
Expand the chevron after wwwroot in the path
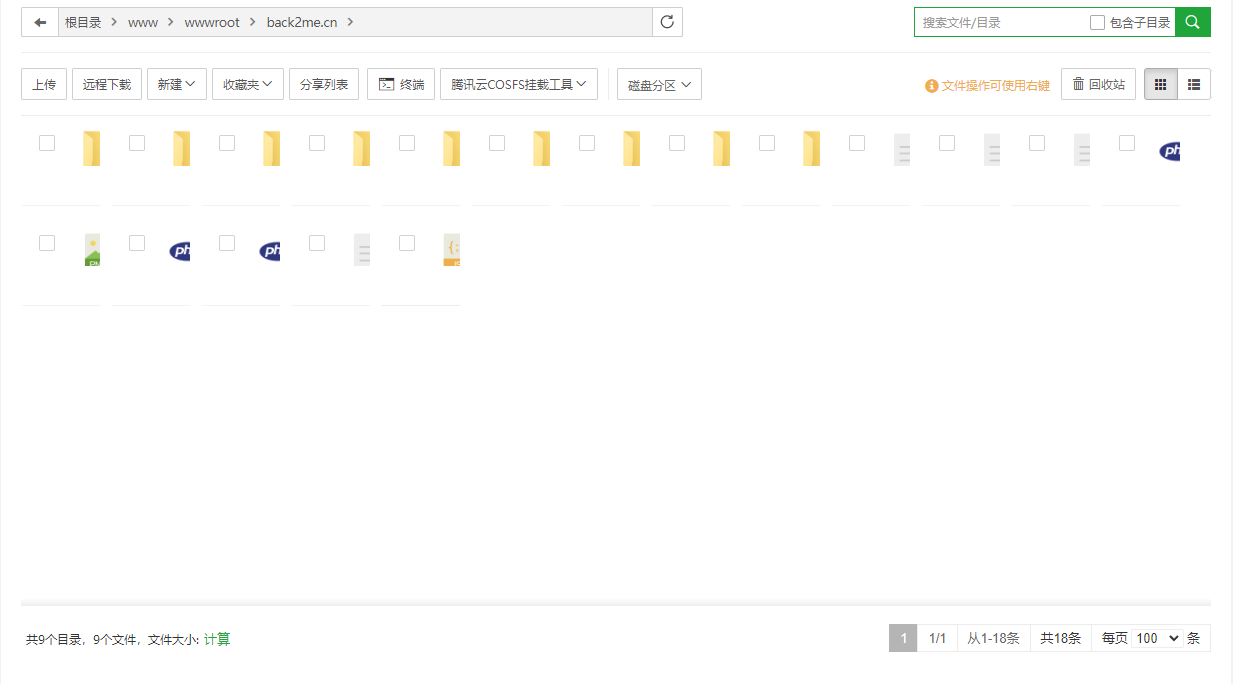click(253, 22)
